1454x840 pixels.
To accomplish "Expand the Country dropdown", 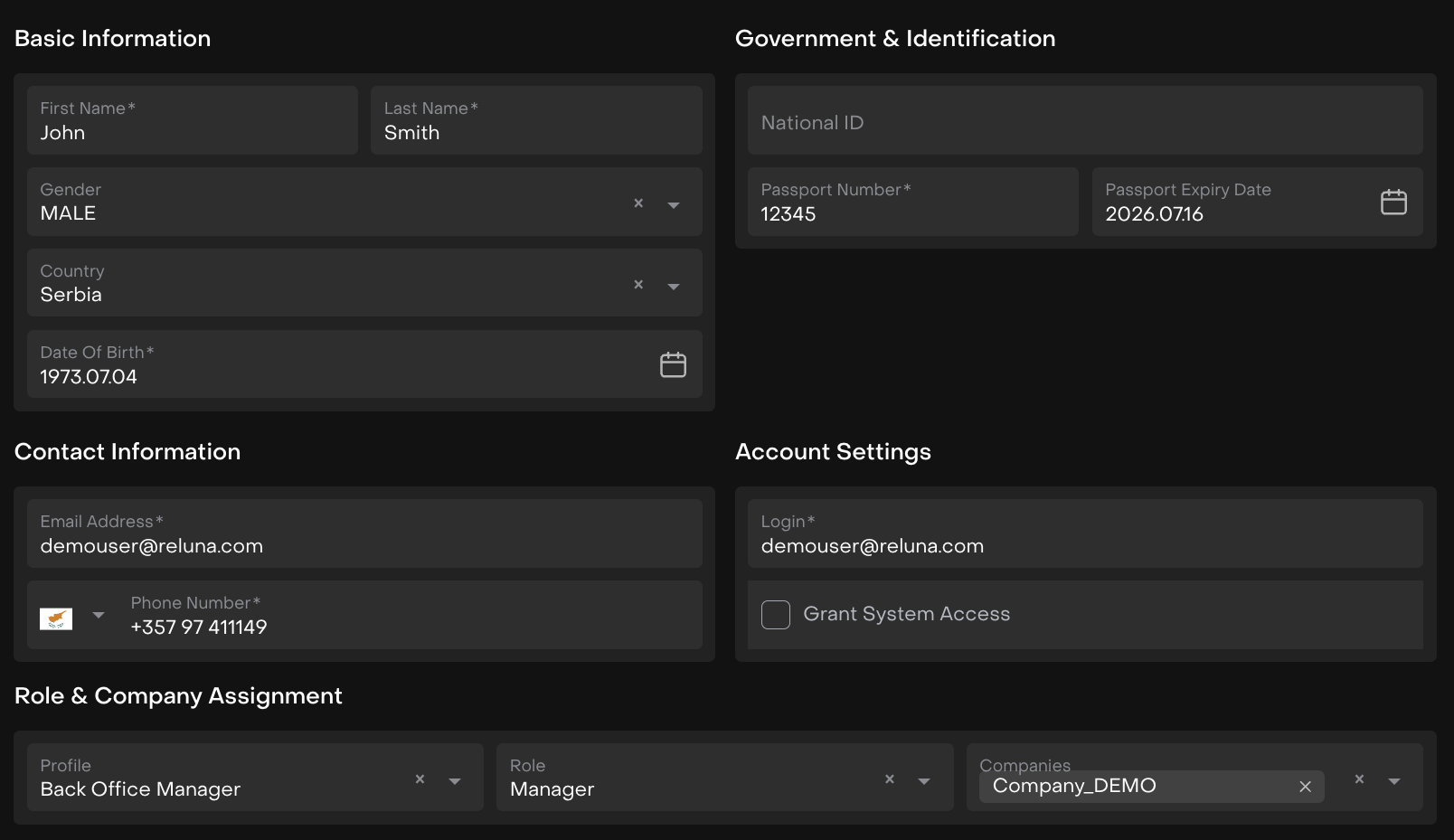I will point(674,287).
